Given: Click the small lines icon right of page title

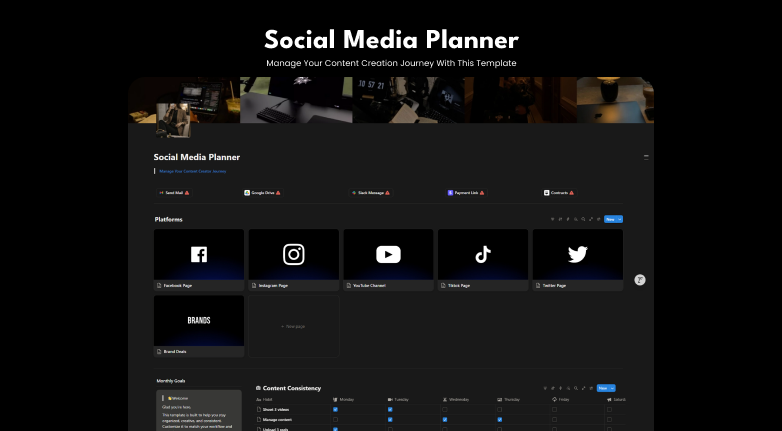Looking at the screenshot, I should (646, 157).
